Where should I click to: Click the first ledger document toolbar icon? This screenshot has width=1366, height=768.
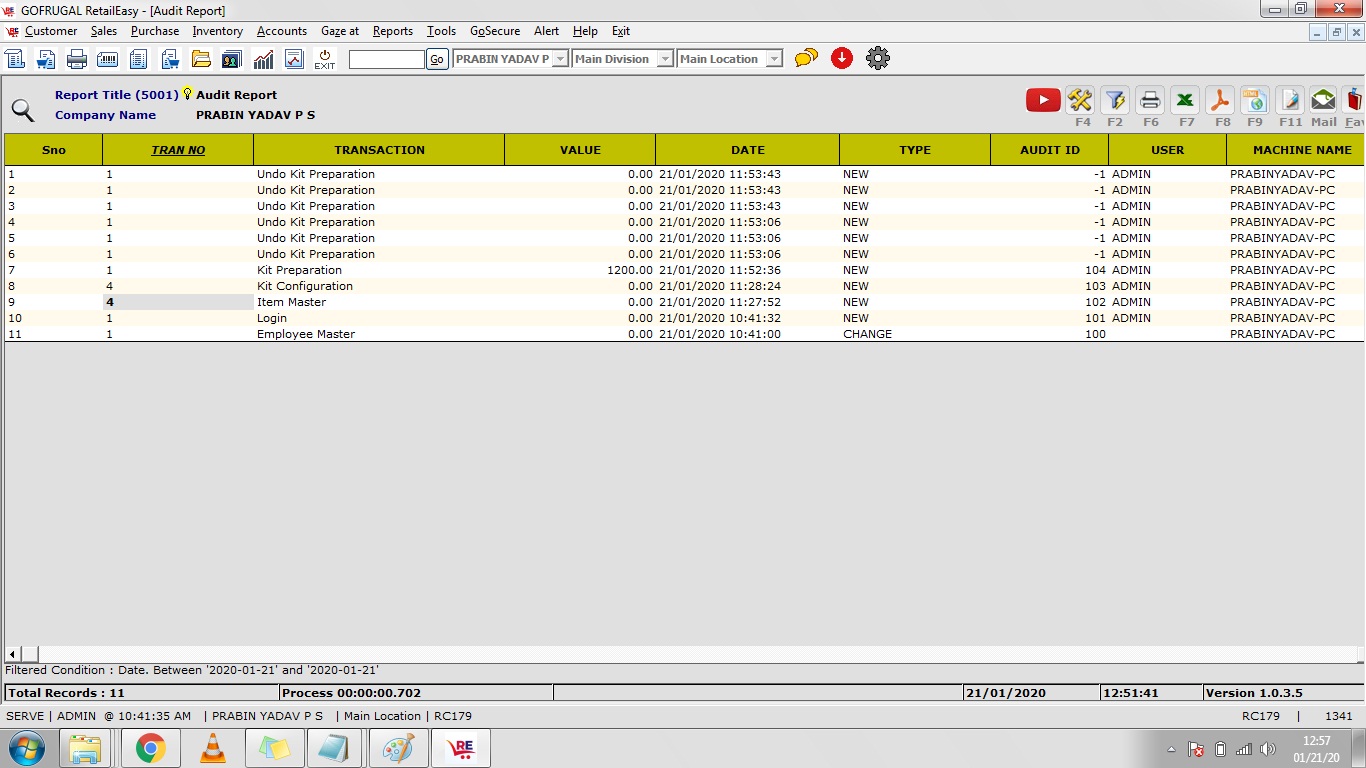tap(15, 59)
